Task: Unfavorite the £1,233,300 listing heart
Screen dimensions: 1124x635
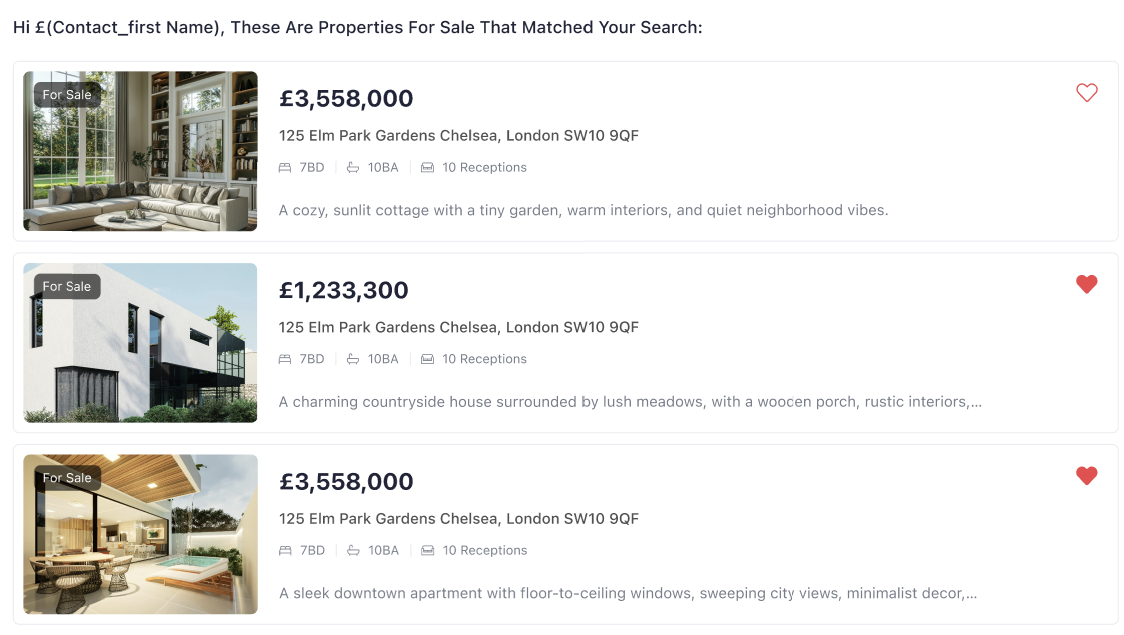Action: pyautogui.click(x=1086, y=284)
